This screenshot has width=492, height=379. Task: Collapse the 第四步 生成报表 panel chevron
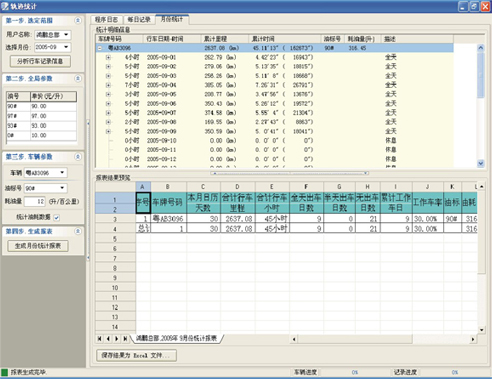tap(78, 231)
